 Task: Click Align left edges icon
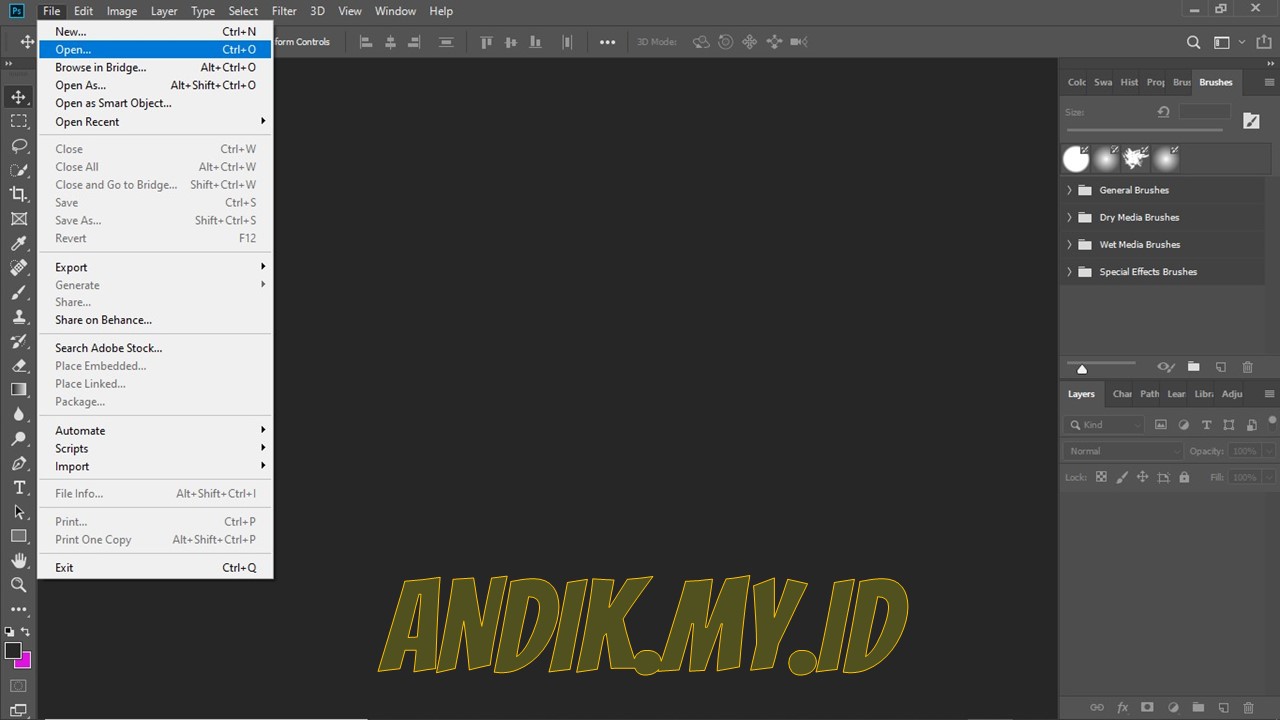pyautogui.click(x=365, y=42)
